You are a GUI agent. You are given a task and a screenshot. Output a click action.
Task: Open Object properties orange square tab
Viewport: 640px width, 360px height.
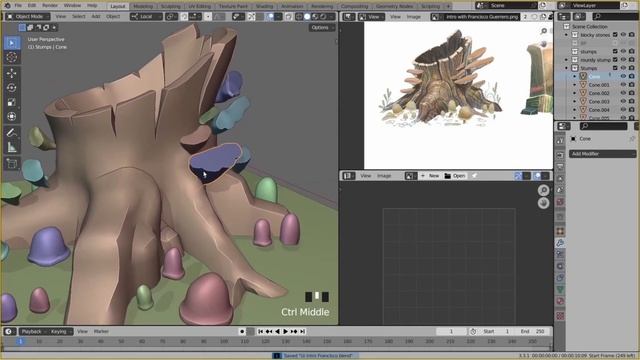tap(560, 231)
